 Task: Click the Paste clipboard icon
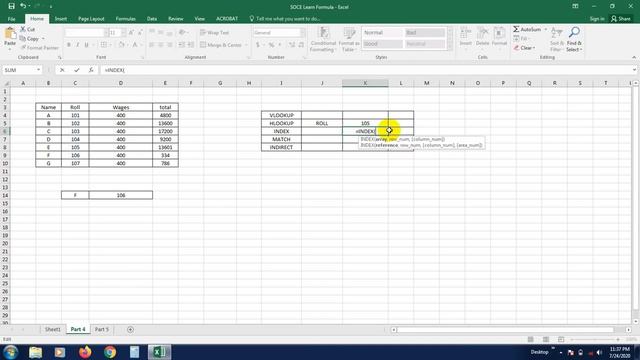[x=10, y=33]
